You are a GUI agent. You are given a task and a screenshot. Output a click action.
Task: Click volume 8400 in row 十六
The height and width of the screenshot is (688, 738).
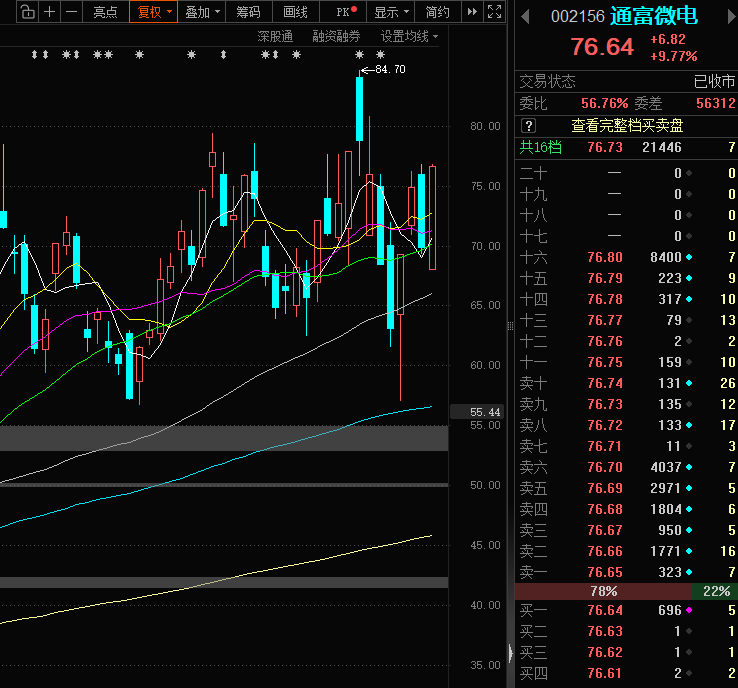[666, 257]
